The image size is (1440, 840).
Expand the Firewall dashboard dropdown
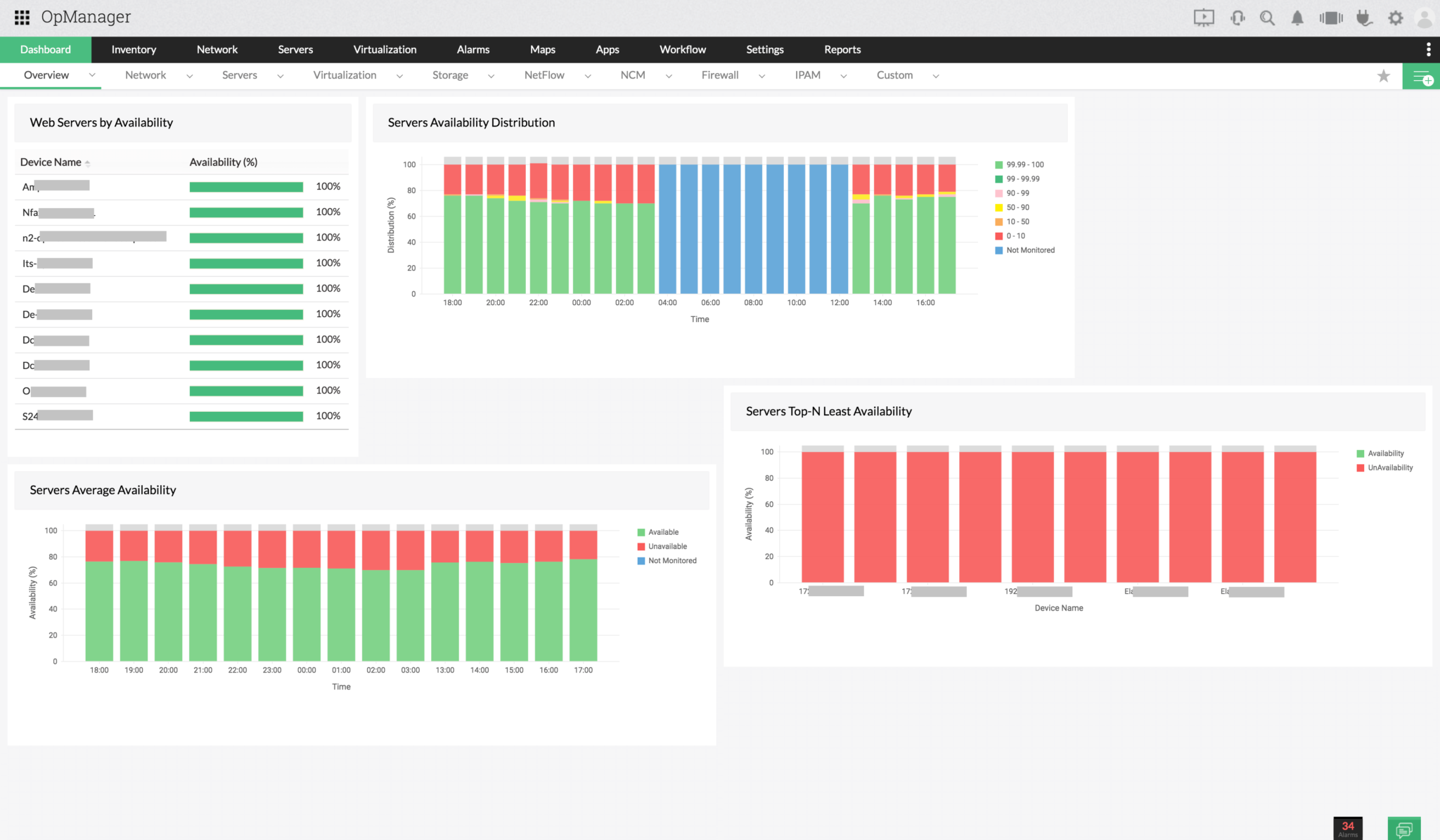point(761,75)
